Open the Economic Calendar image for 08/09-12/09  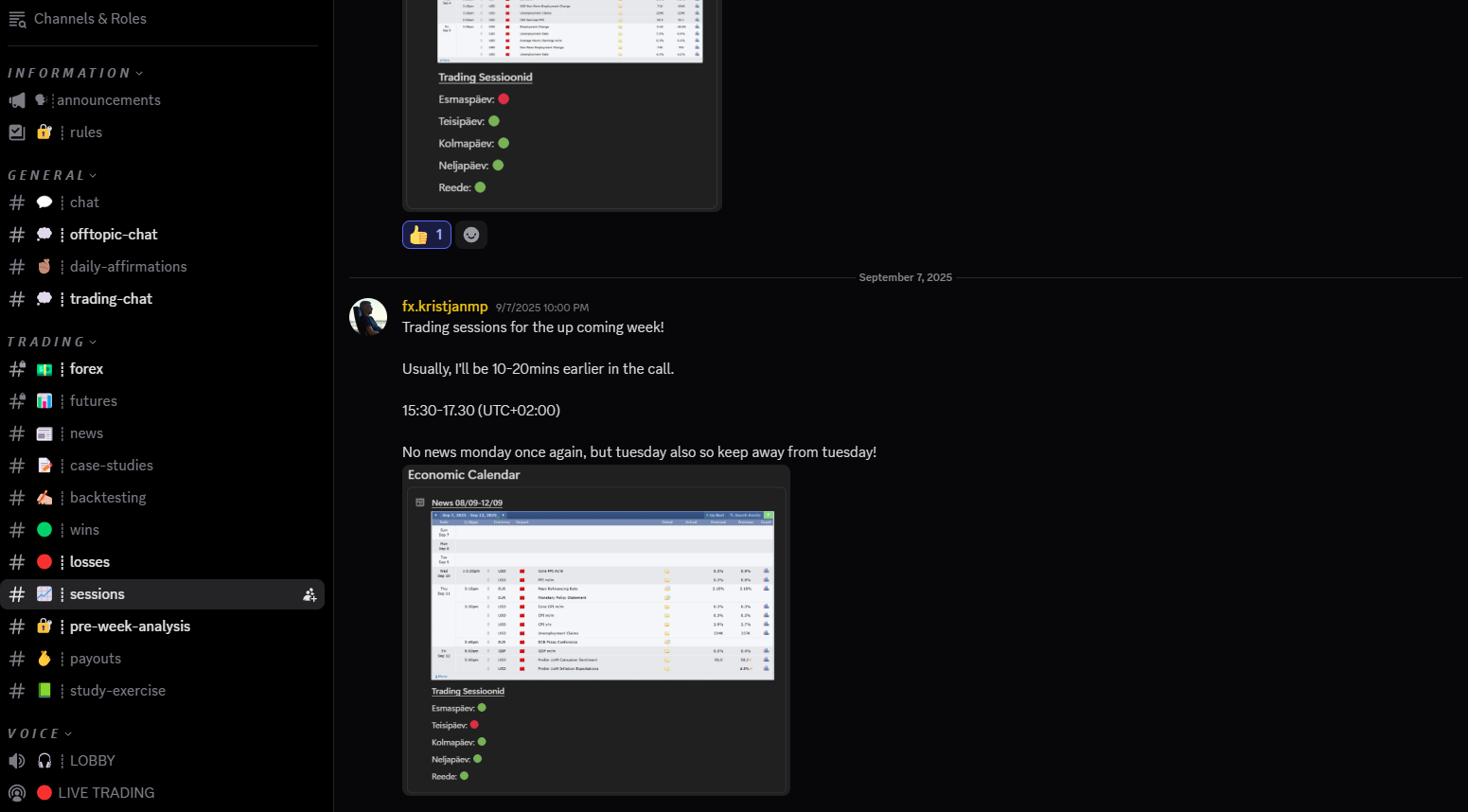(602, 595)
